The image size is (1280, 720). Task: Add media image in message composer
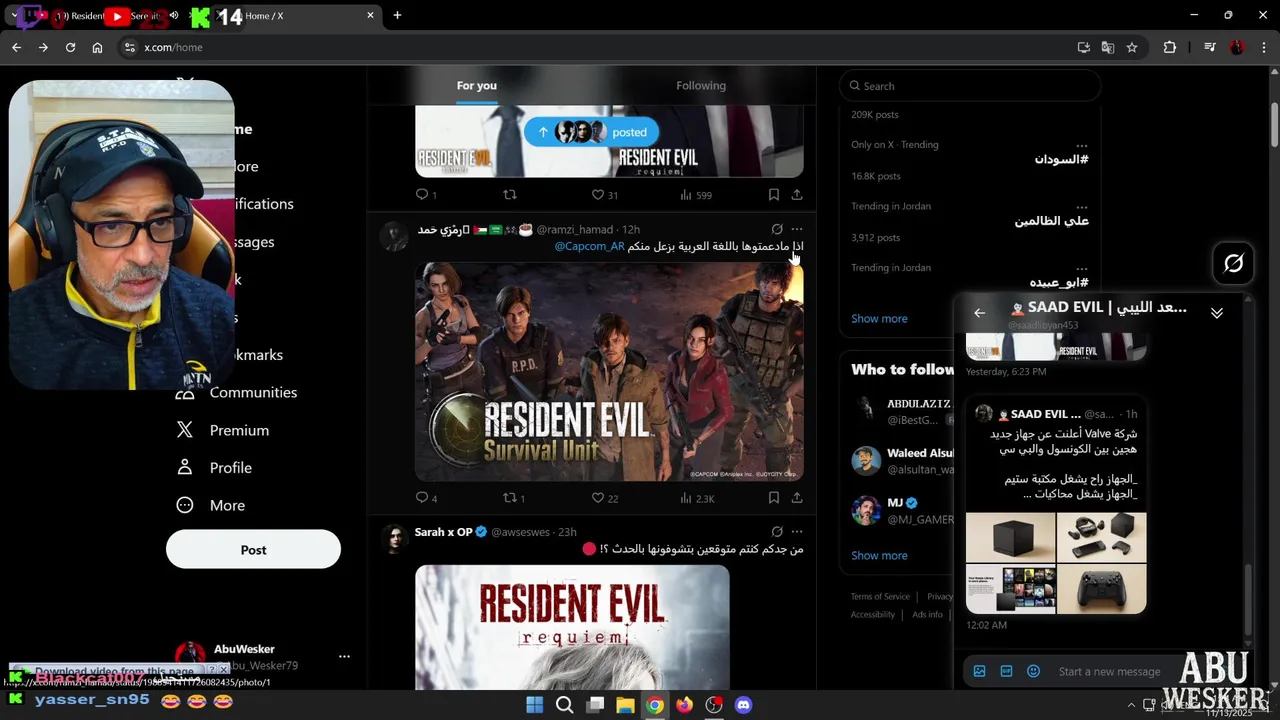[x=980, y=671]
